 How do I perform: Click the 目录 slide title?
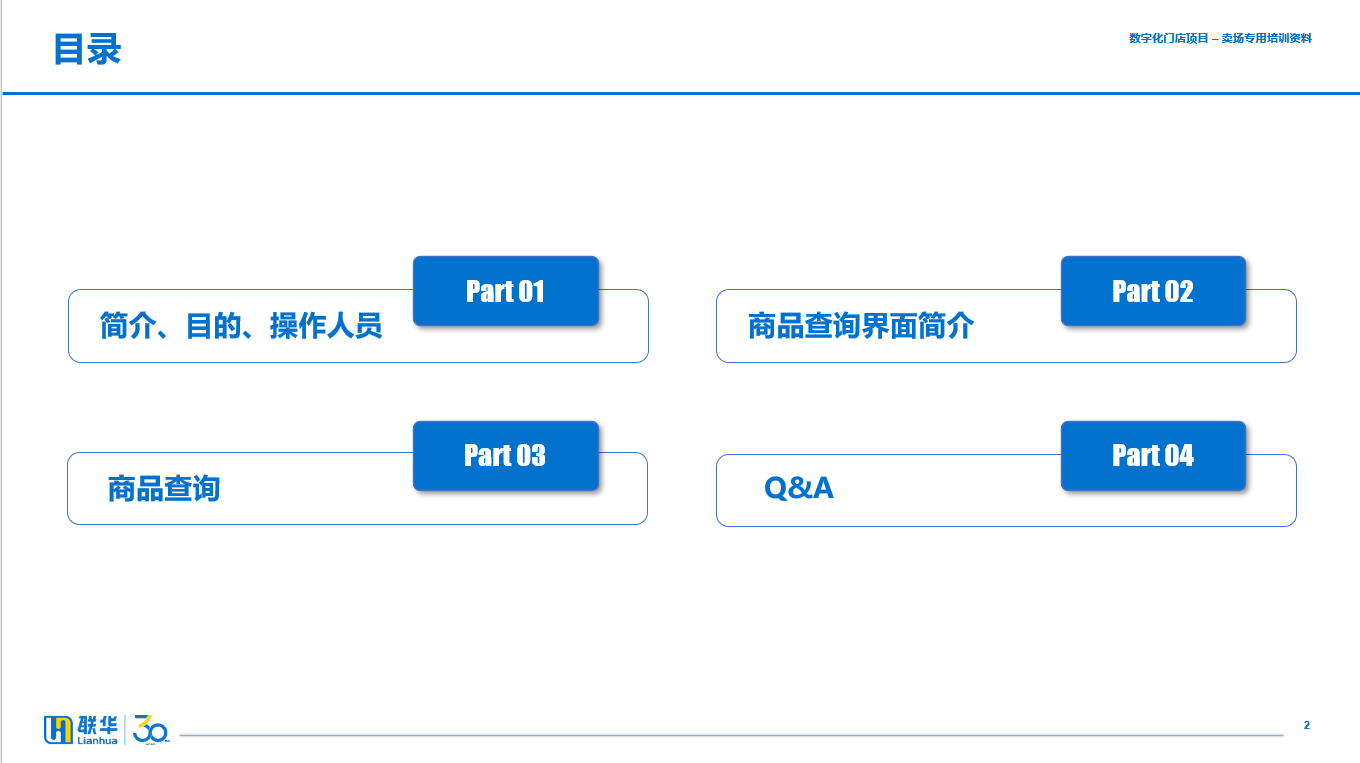[x=87, y=49]
